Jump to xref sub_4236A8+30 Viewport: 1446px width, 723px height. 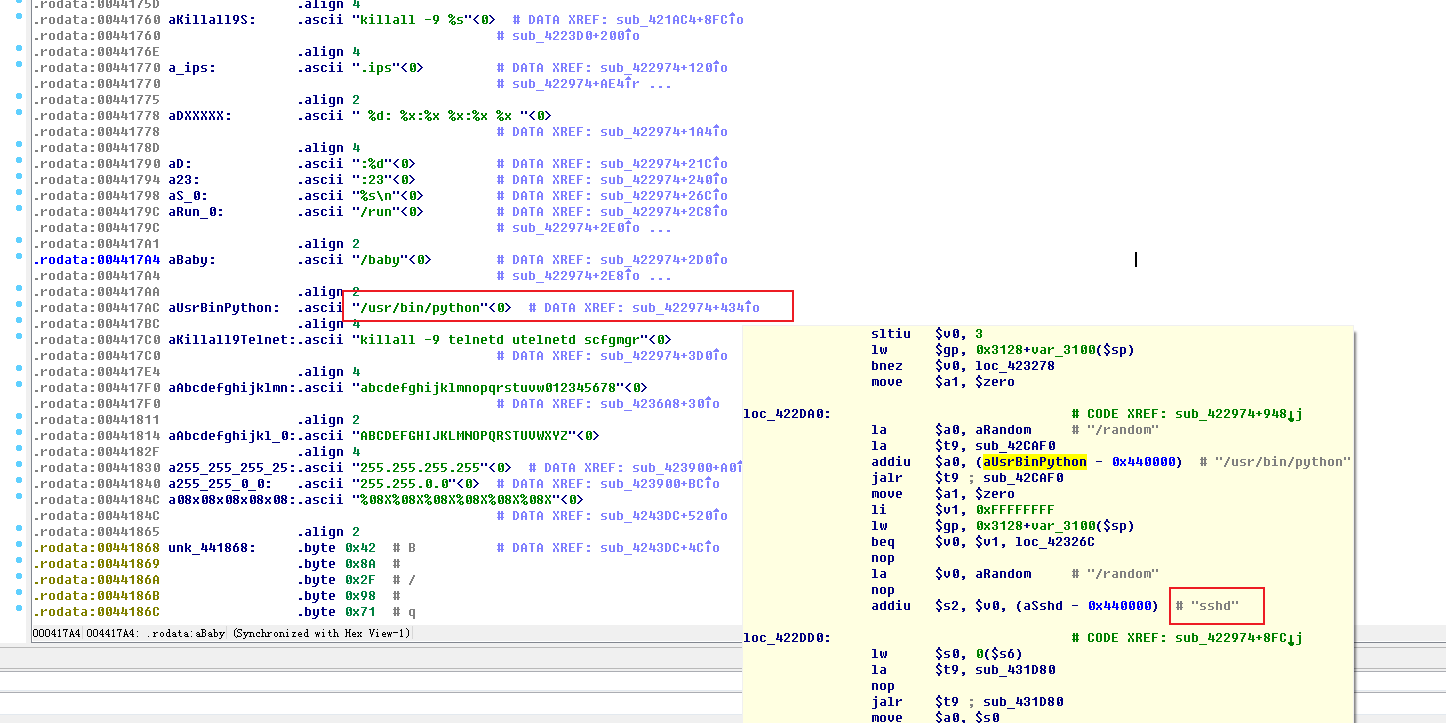[661, 404]
